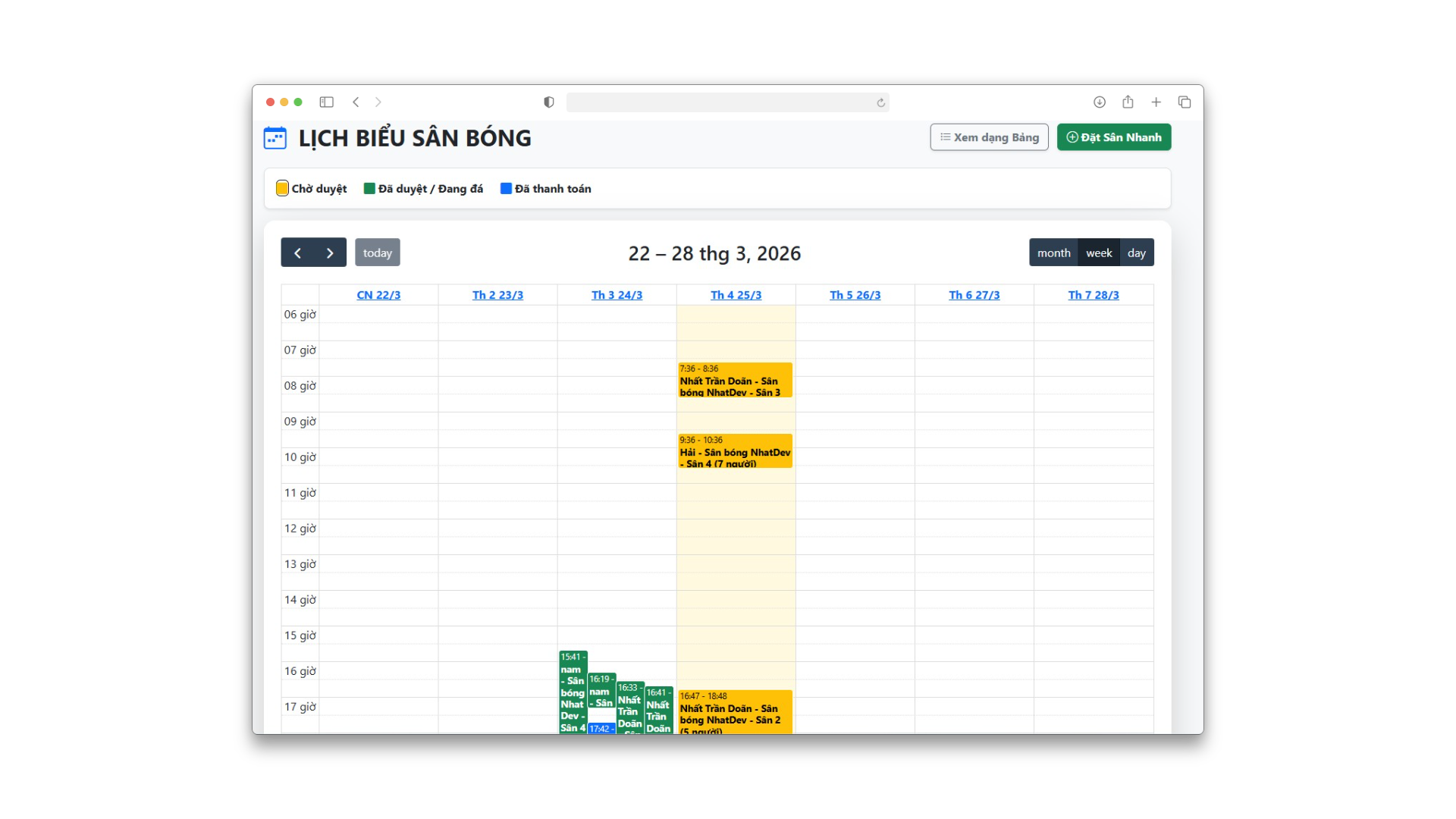Switch to month view
The height and width of the screenshot is (819, 1456).
tap(1053, 252)
